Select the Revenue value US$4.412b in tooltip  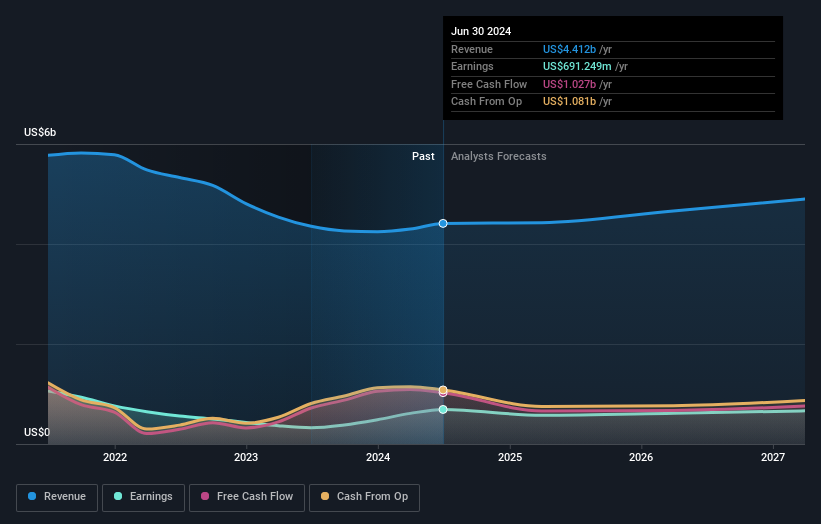[569, 49]
